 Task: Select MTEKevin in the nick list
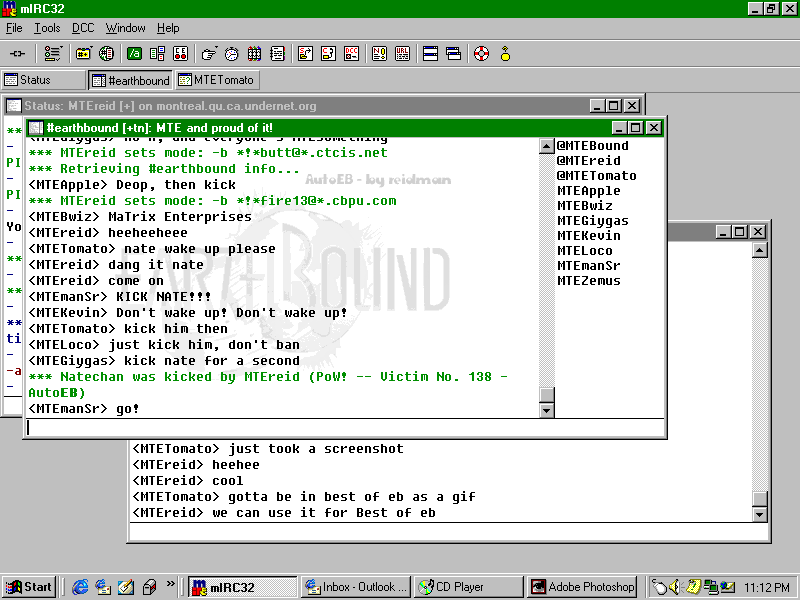pos(588,236)
